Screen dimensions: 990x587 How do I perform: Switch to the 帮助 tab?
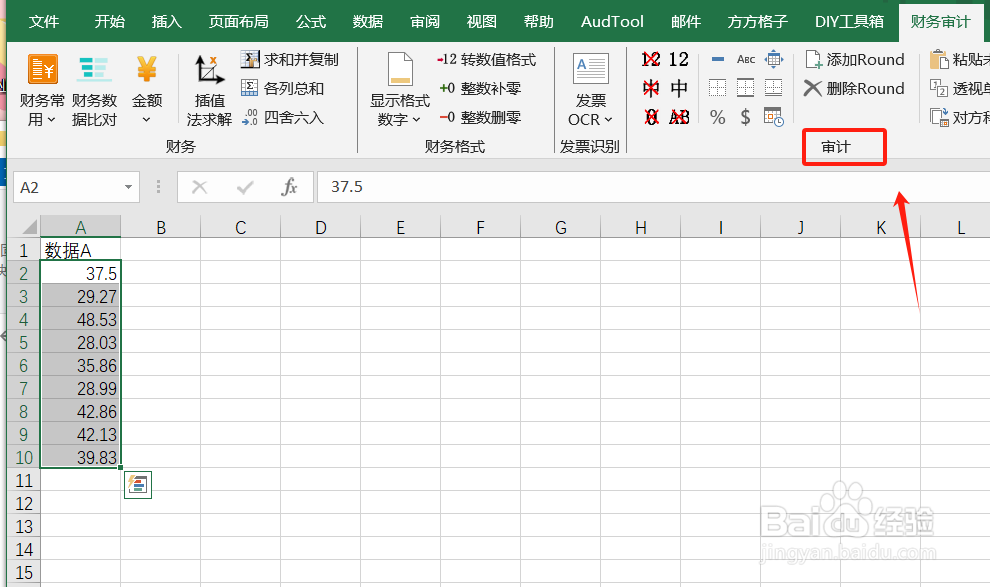coord(539,21)
